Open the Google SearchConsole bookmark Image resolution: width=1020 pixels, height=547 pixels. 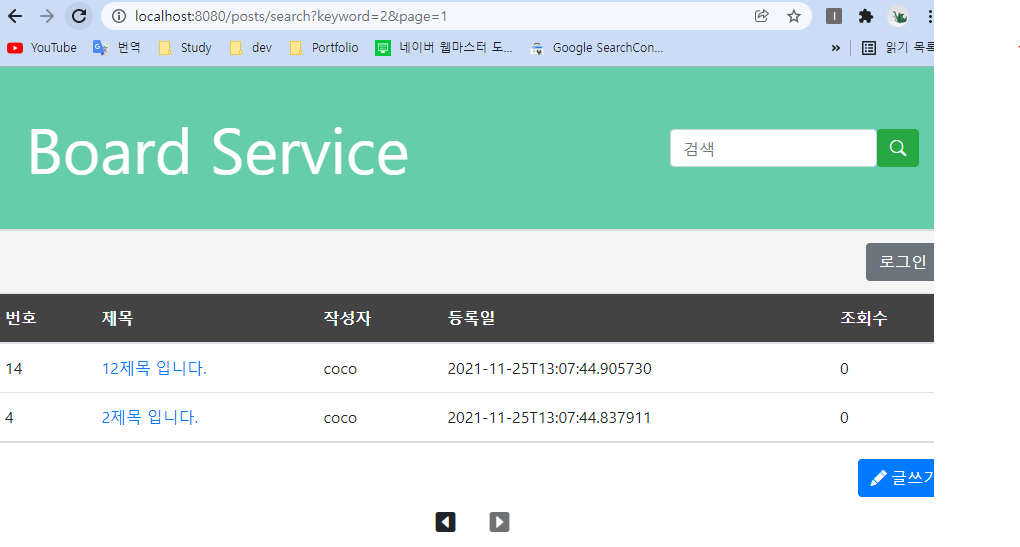pyautogui.click(x=597, y=47)
